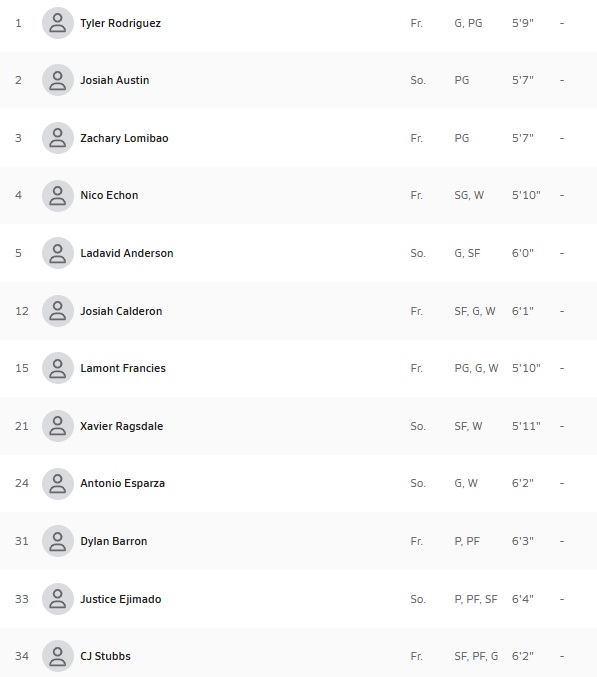Click jersey number 33 in roster
Viewport: 597px width, 677px height.
coord(22,599)
